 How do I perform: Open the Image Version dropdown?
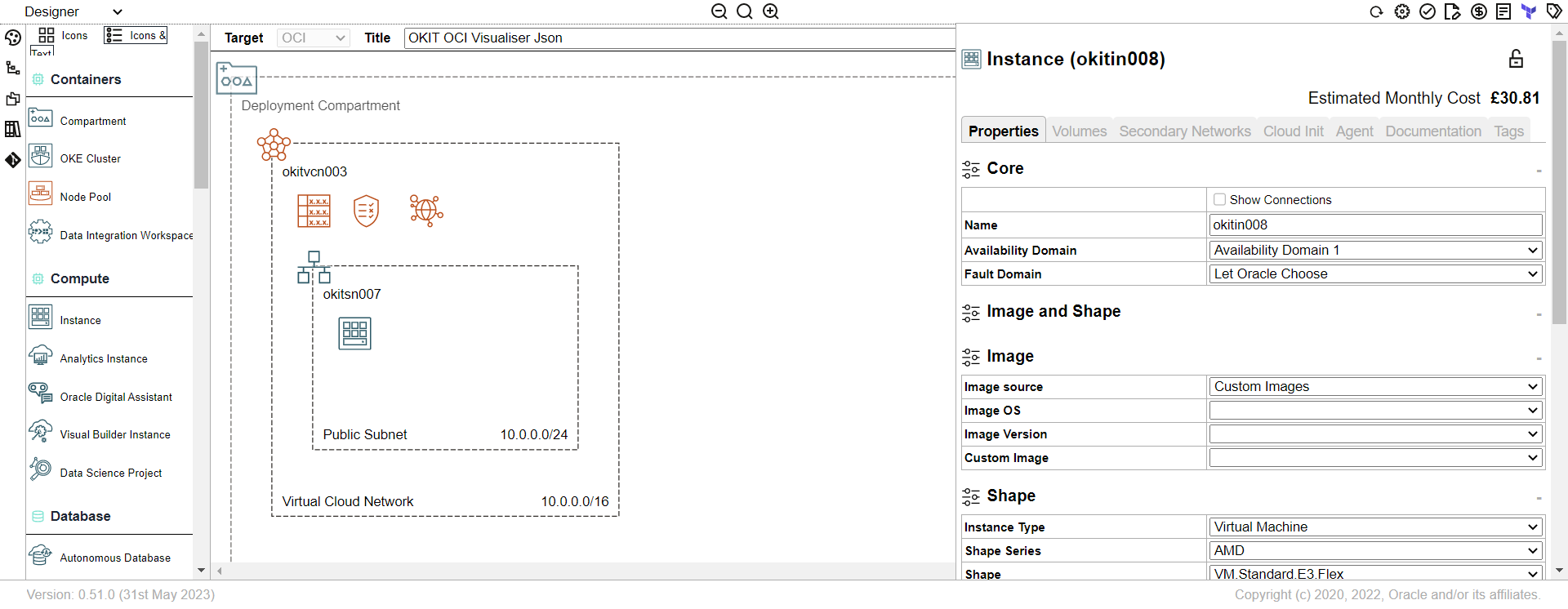pos(1376,433)
